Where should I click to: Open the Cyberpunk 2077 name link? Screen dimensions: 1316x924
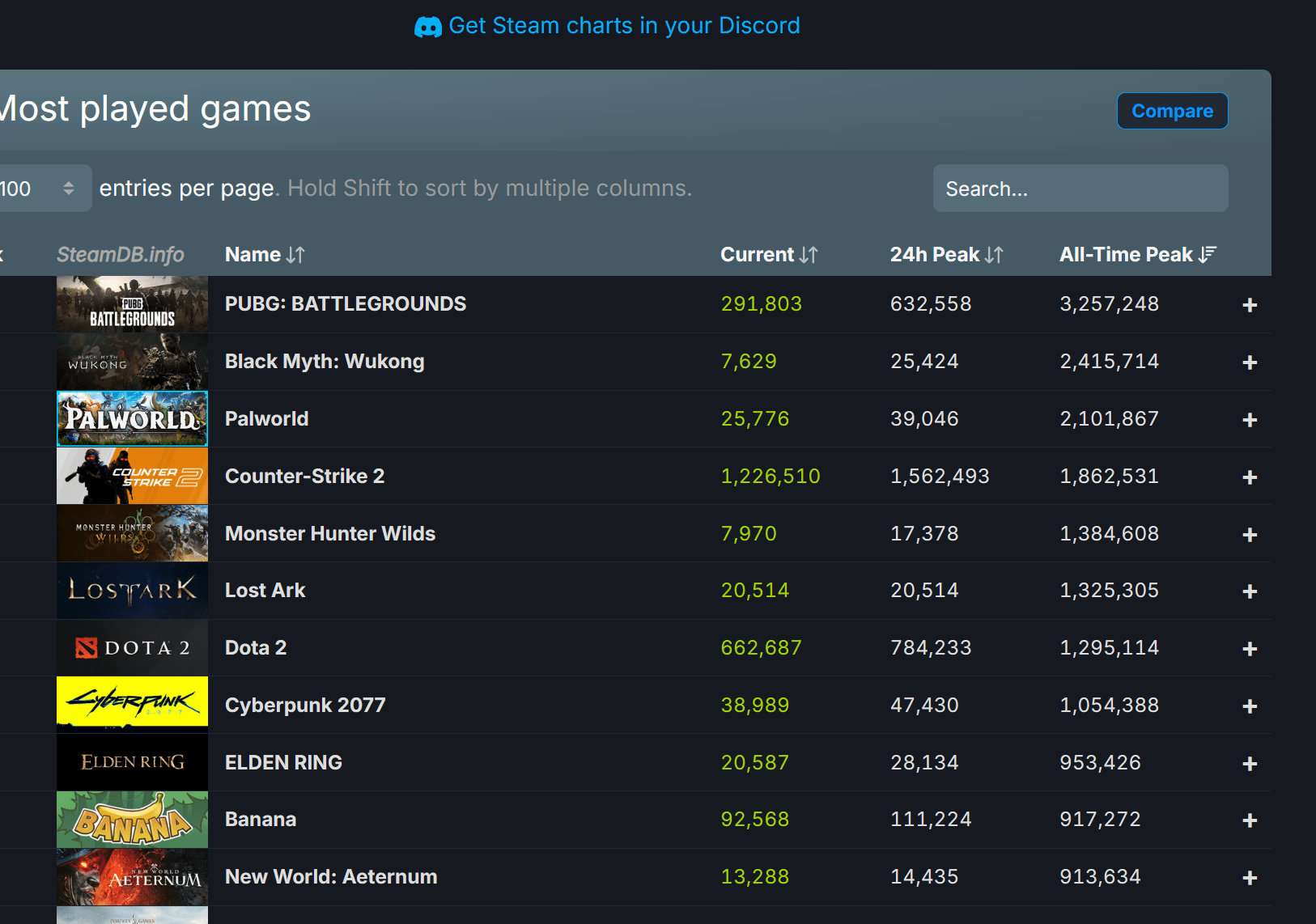(x=305, y=706)
